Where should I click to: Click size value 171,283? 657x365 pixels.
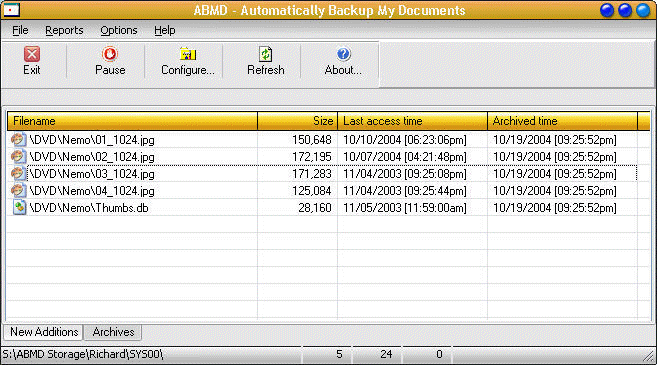[x=312, y=173]
